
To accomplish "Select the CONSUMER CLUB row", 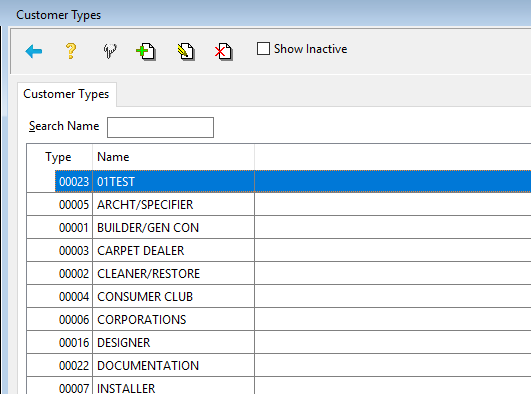I will (x=279, y=296).
